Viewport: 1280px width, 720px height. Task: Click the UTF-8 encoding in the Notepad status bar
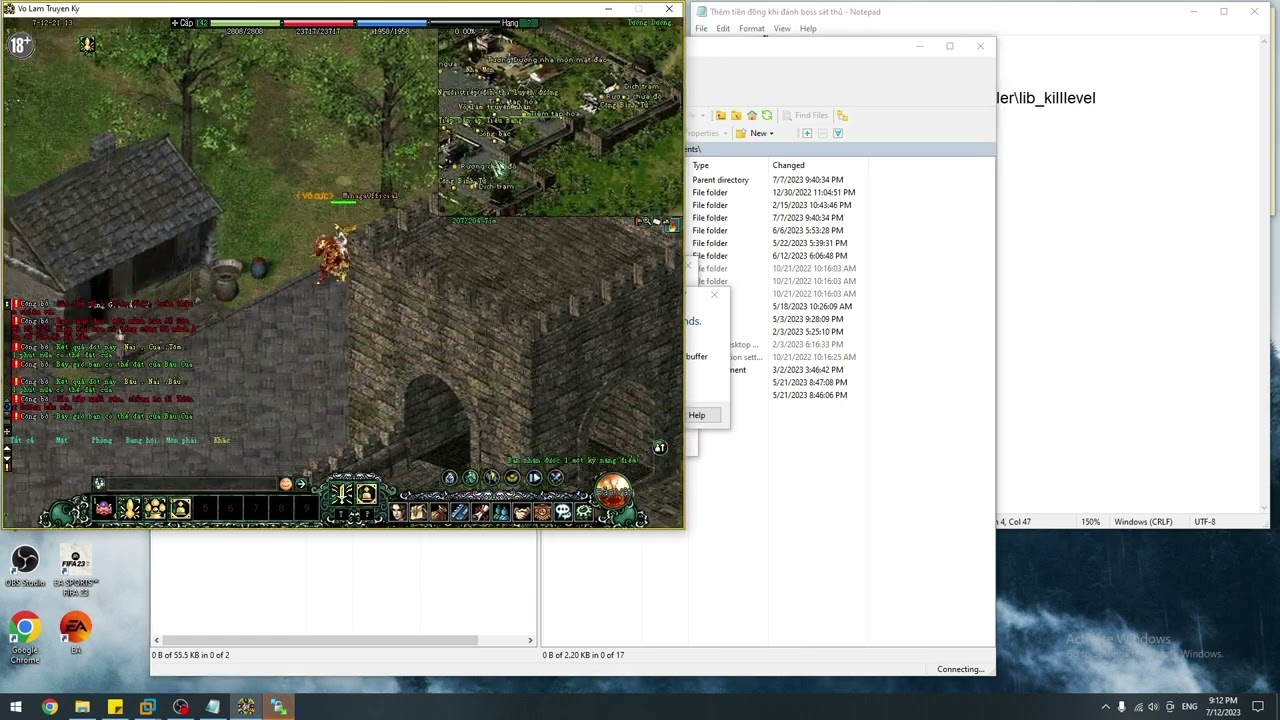coord(1205,521)
